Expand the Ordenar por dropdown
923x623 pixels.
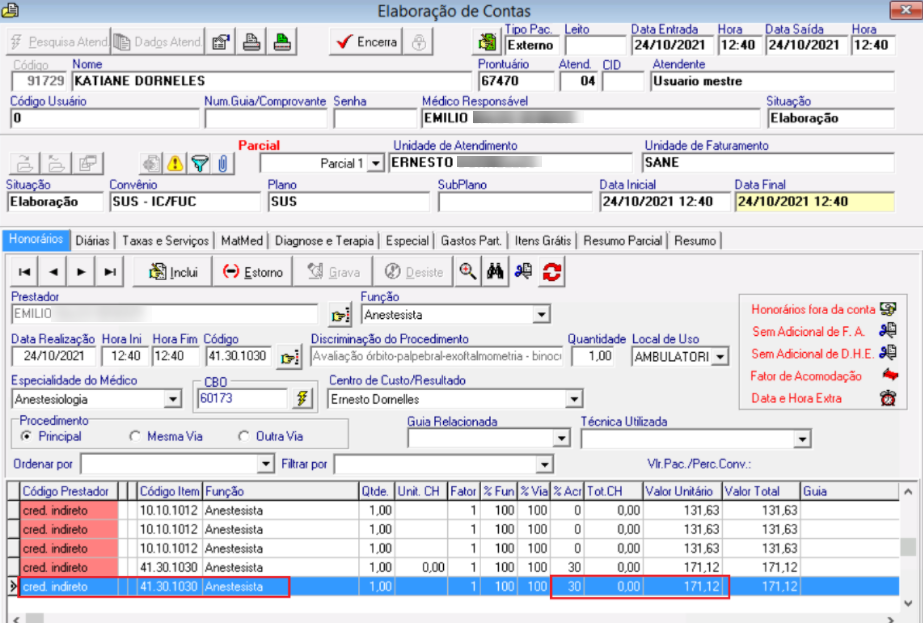pos(266,464)
